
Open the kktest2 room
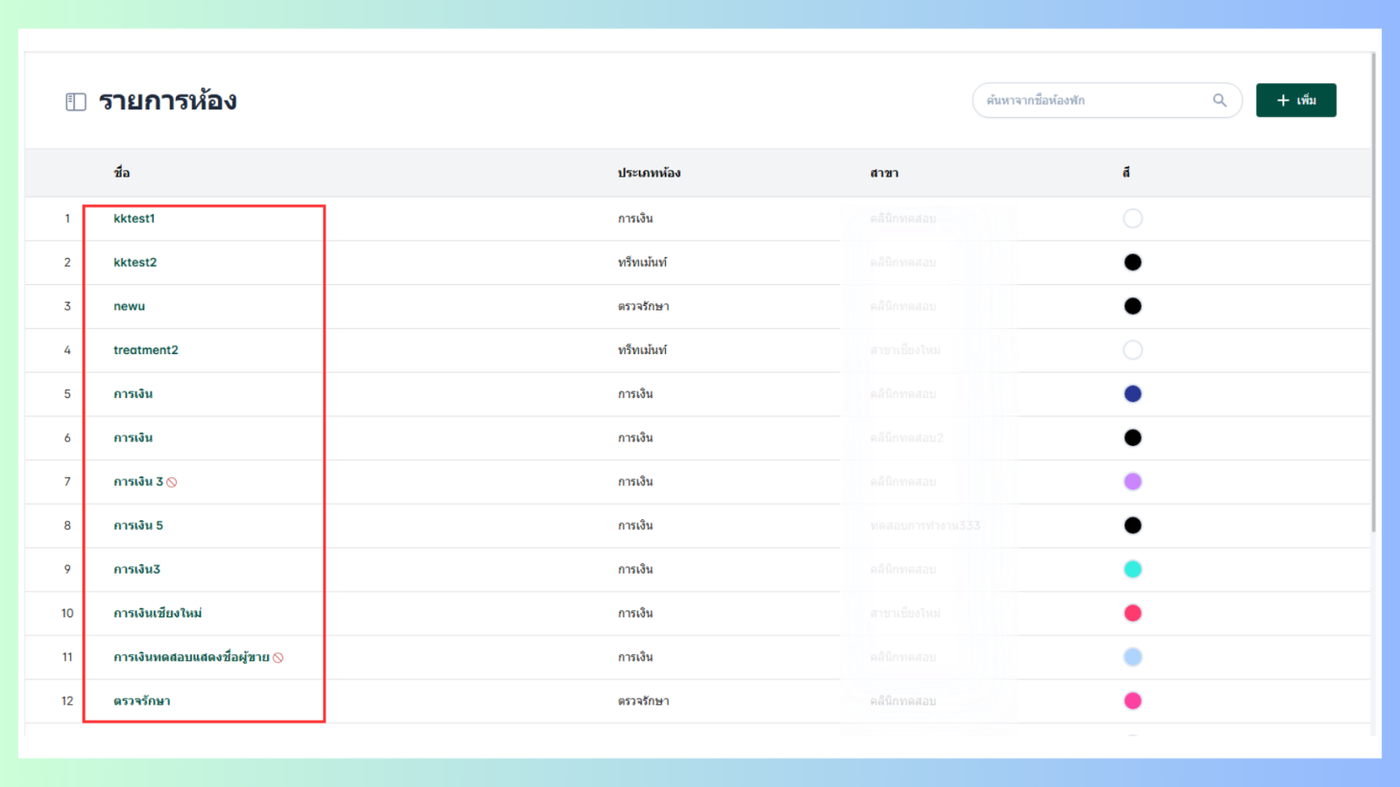point(135,262)
